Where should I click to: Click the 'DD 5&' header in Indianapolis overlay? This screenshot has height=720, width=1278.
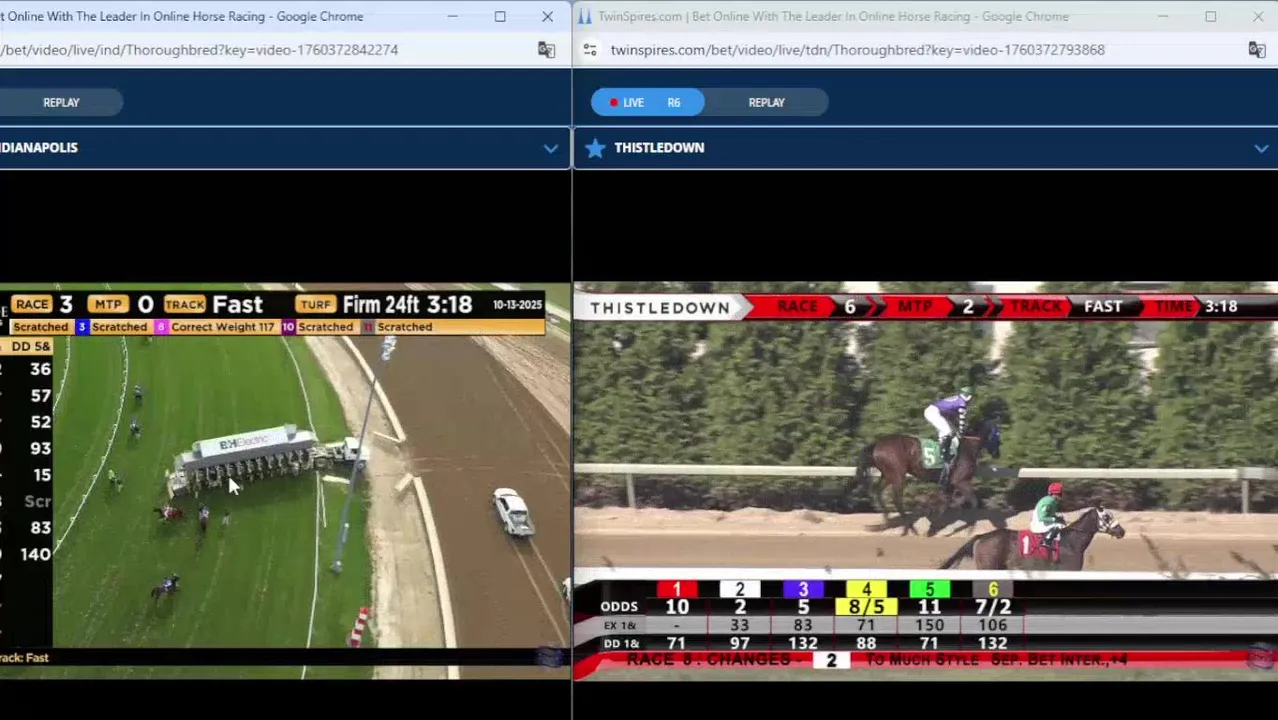coord(31,346)
